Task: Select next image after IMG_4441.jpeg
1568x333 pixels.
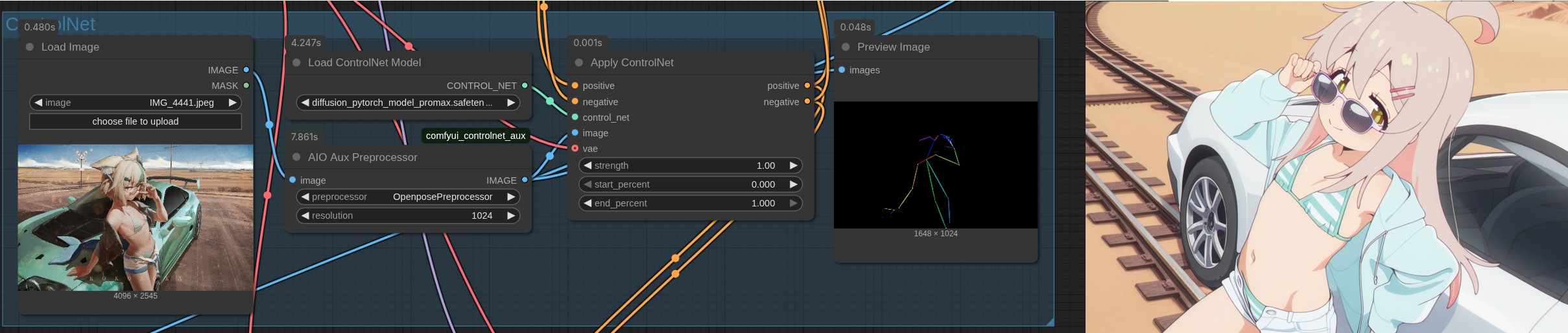Action: click(233, 103)
